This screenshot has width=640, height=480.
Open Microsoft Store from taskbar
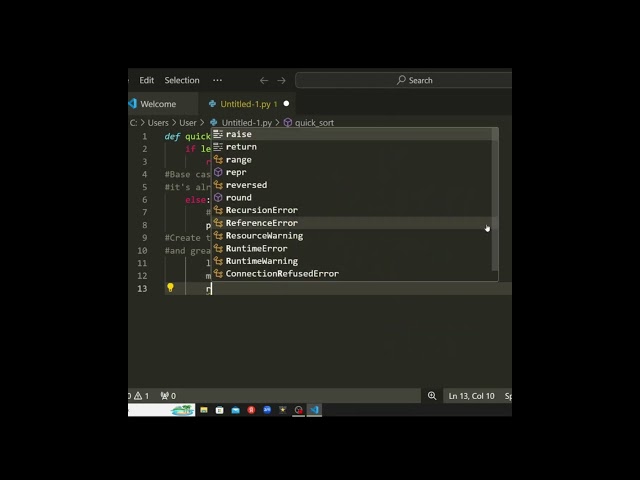coord(220,410)
